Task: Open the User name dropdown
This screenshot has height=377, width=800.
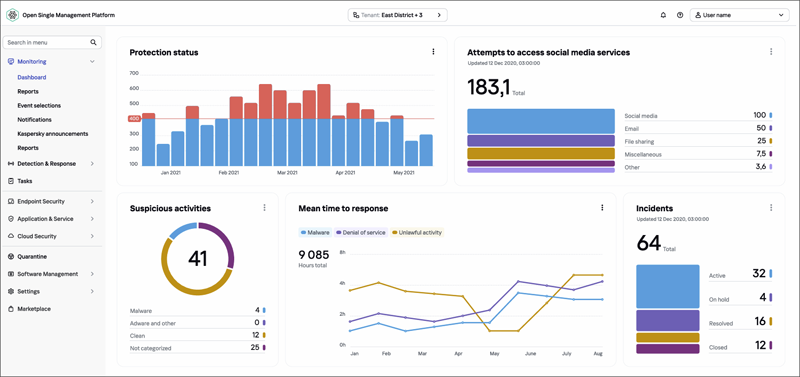Action: pos(740,15)
